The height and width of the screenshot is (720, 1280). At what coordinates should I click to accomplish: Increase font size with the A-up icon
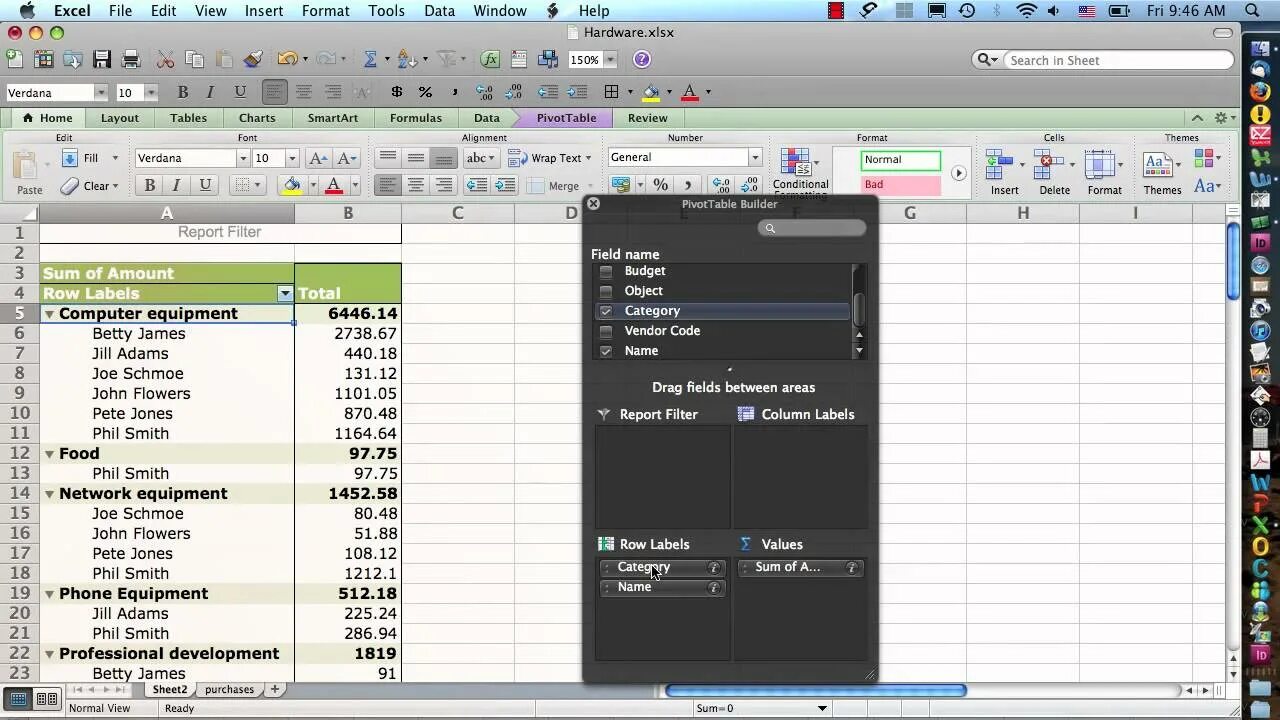[x=318, y=158]
